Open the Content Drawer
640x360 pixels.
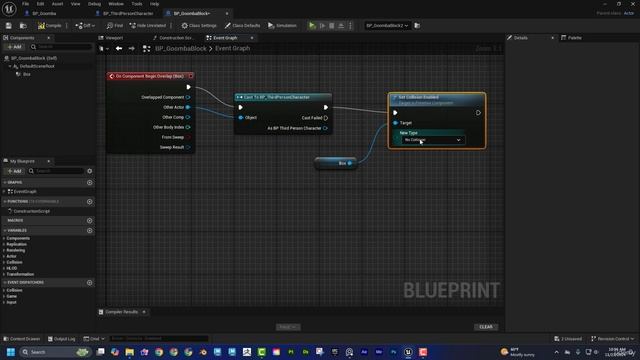(22, 339)
